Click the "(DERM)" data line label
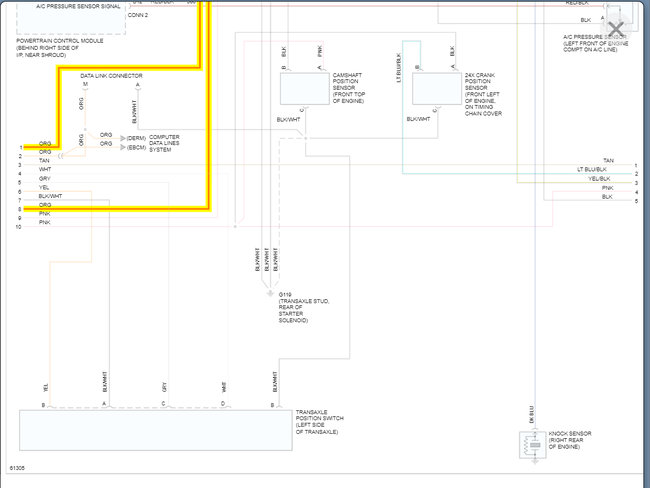The width and height of the screenshot is (650, 488). click(x=136, y=138)
